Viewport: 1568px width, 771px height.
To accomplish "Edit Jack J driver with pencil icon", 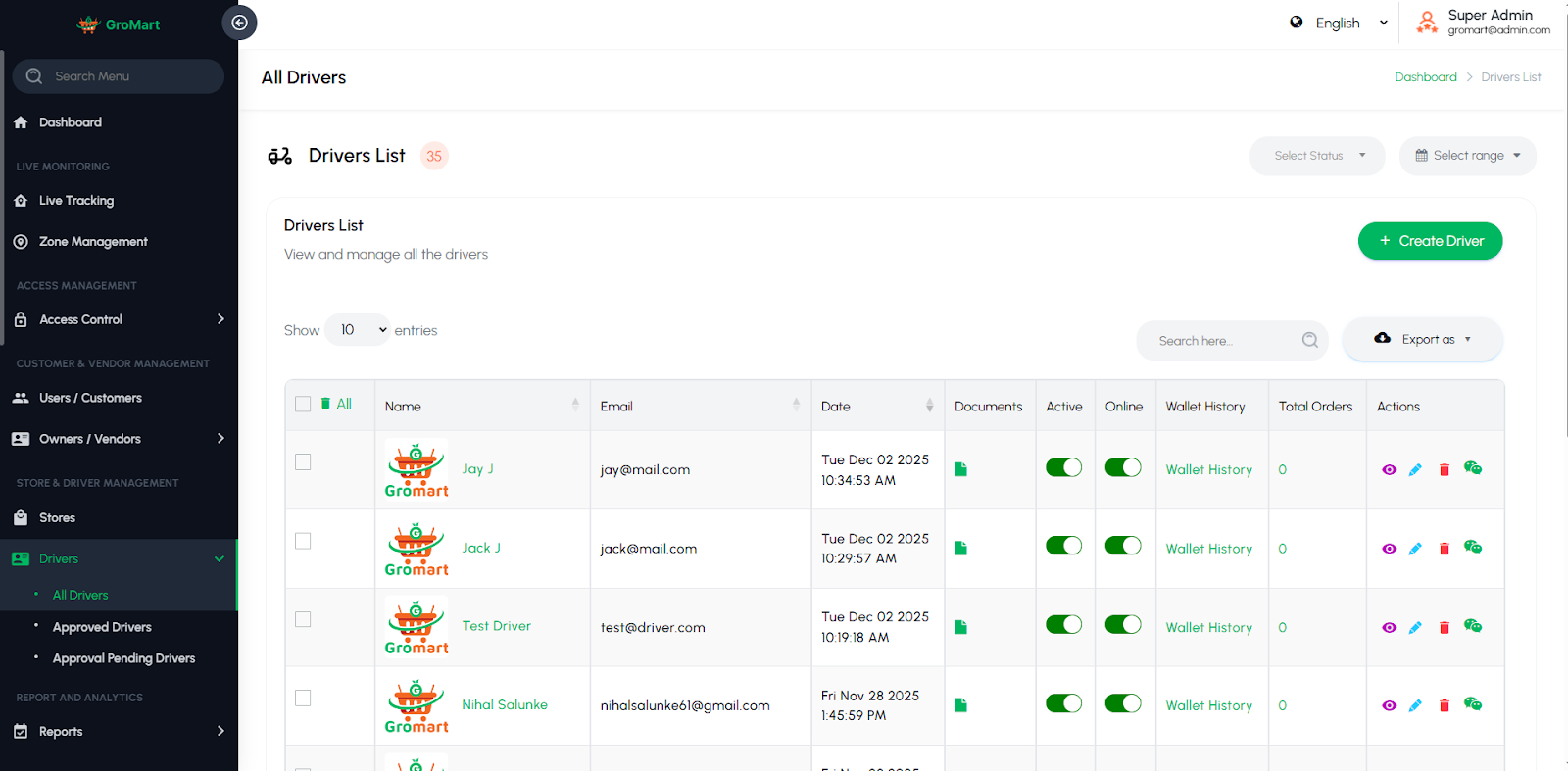I will point(1415,549).
